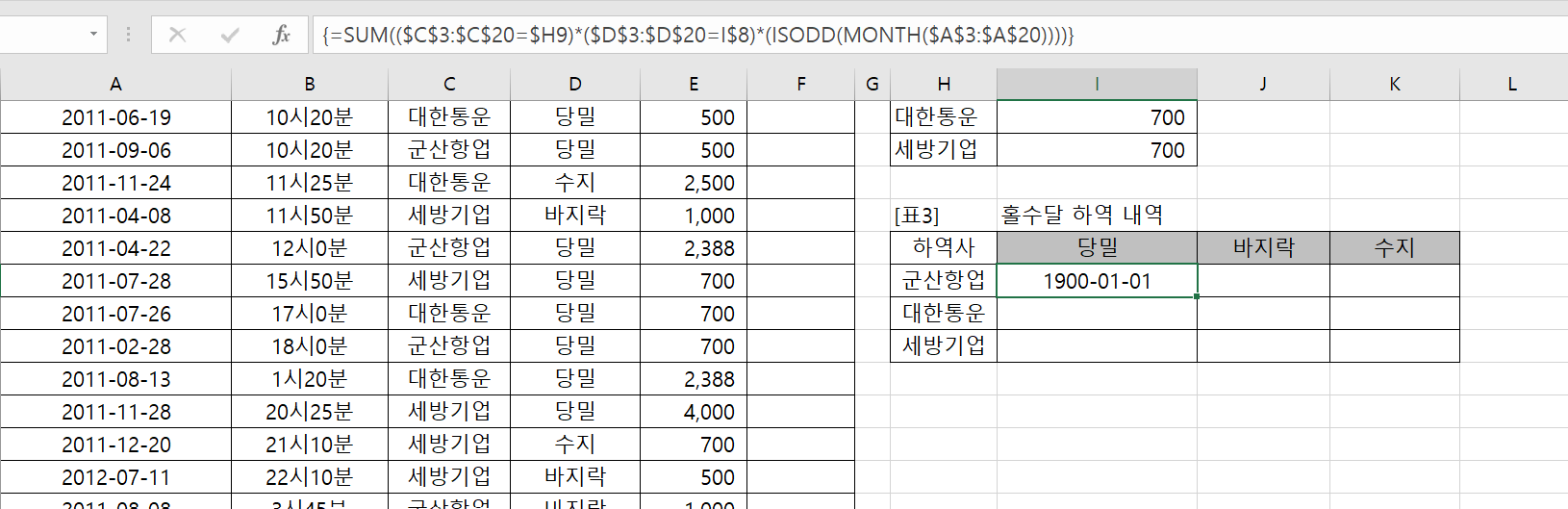Click the Enter checkmark icon in formula bar

pyautogui.click(x=230, y=36)
